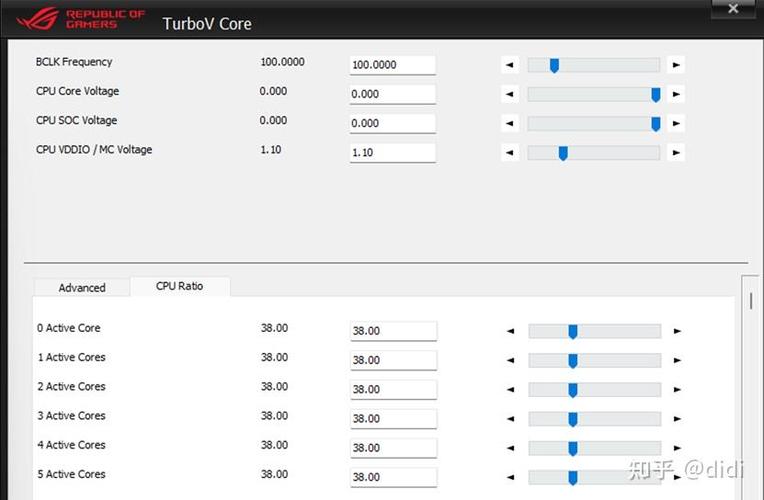This screenshot has width=764, height=500.
Task: Lower 3 Active Cores ratio left arrow
Action: (x=510, y=419)
